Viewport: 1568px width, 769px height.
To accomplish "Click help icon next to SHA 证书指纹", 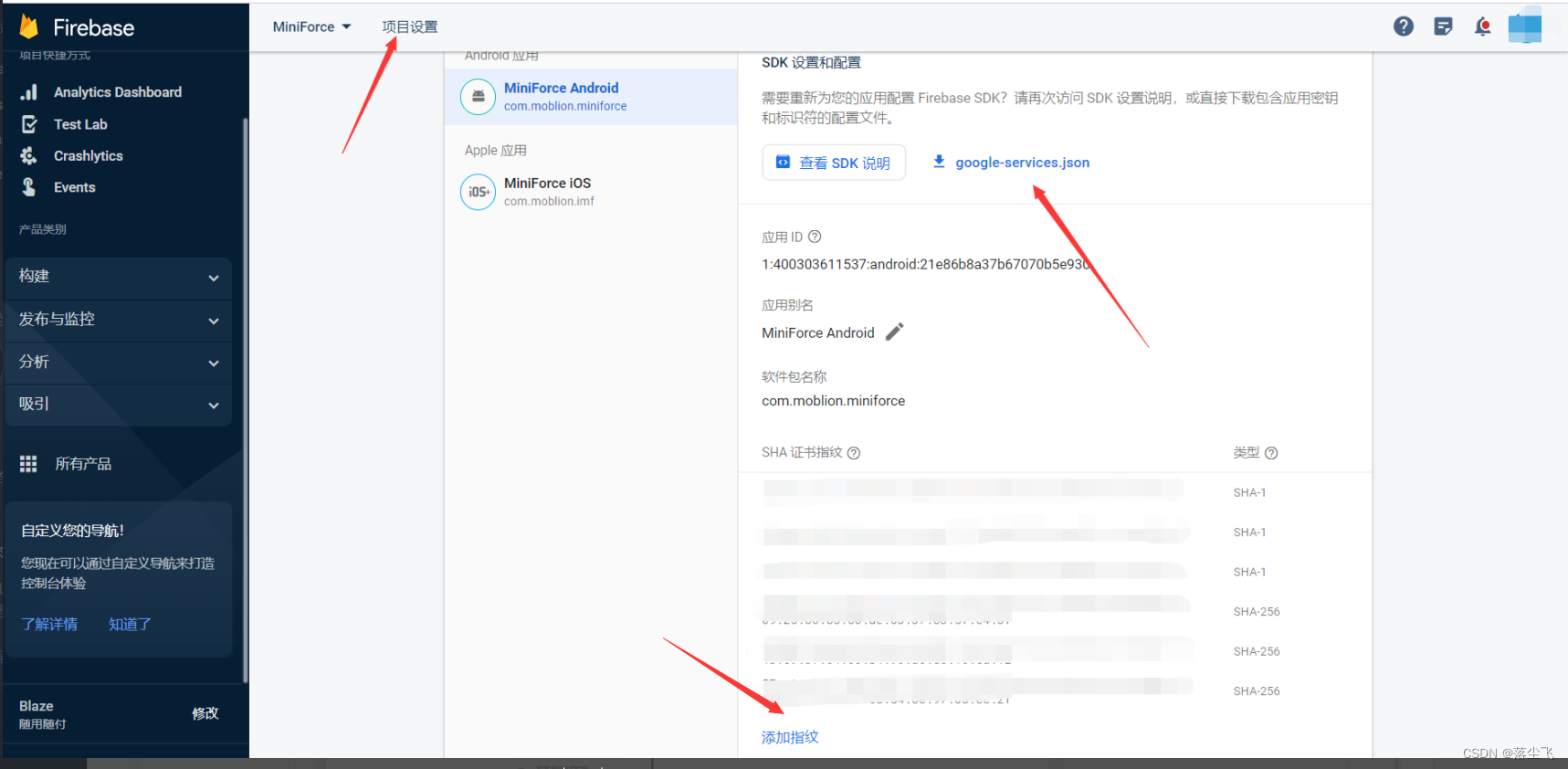I will point(854,453).
